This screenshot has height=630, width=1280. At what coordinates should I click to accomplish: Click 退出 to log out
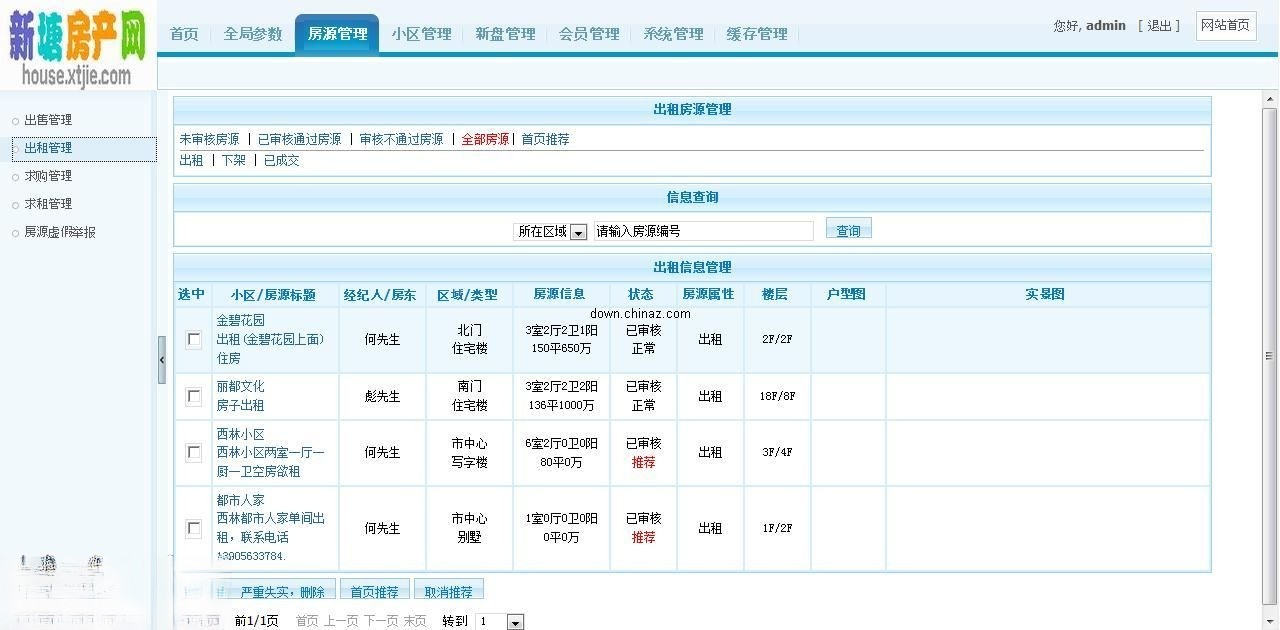1159,26
